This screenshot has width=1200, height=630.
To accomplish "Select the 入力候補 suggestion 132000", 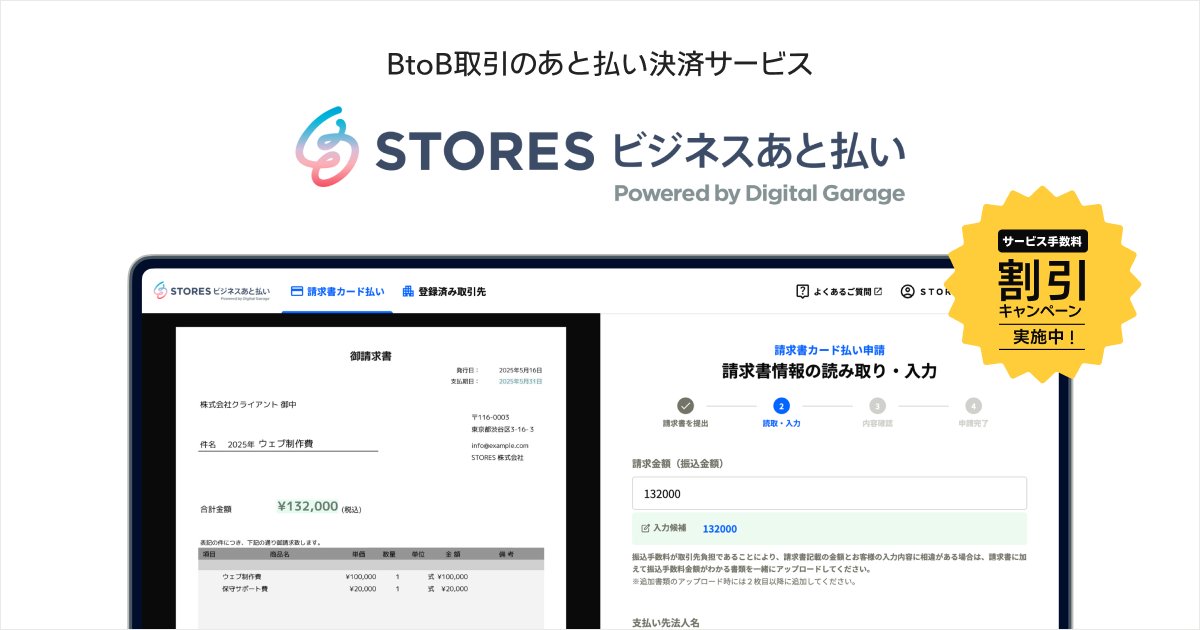I will point(720,528).
